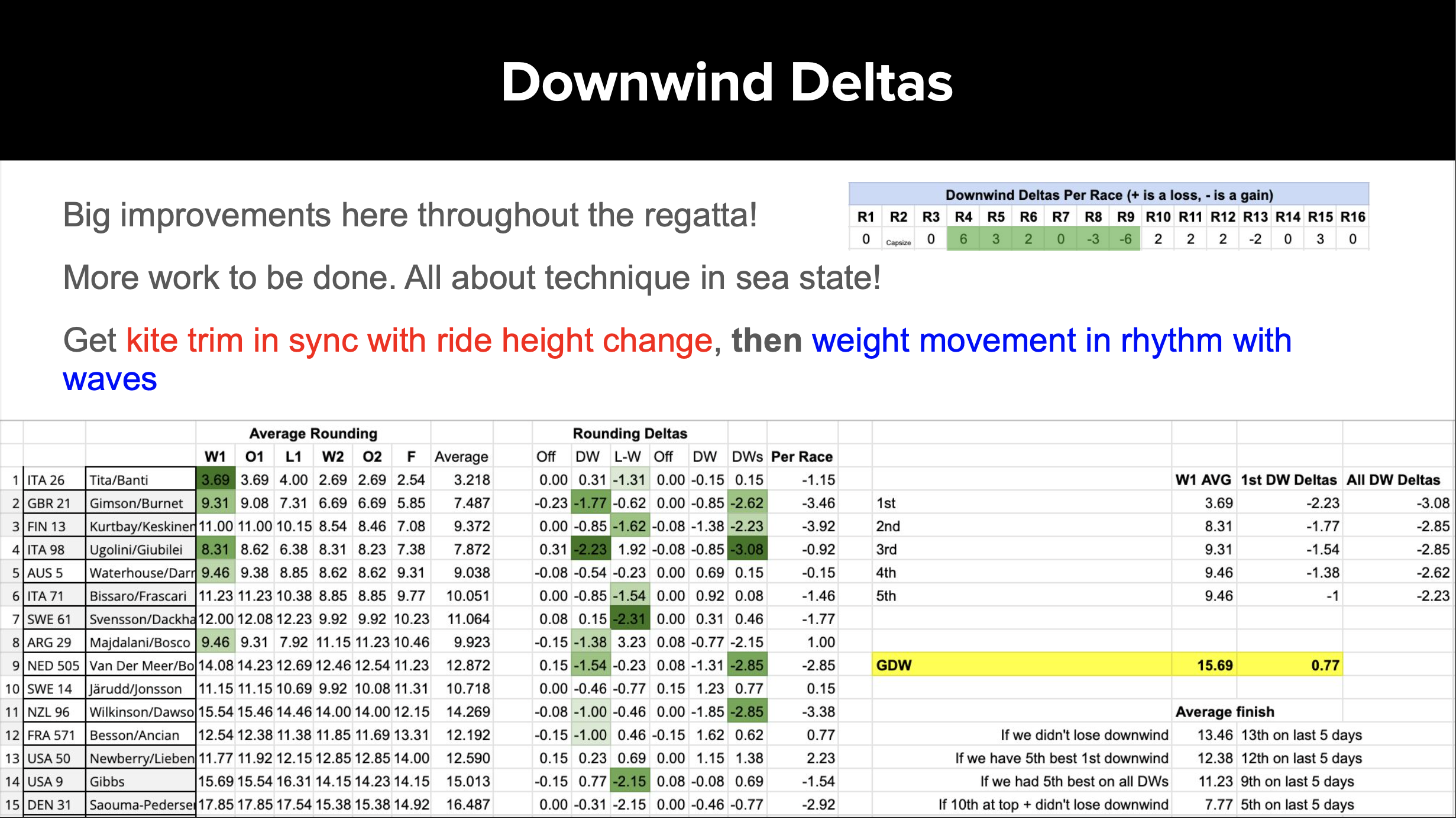
Task: Click the SWE 61 sail number cell
Action: [x=54, y=619]
